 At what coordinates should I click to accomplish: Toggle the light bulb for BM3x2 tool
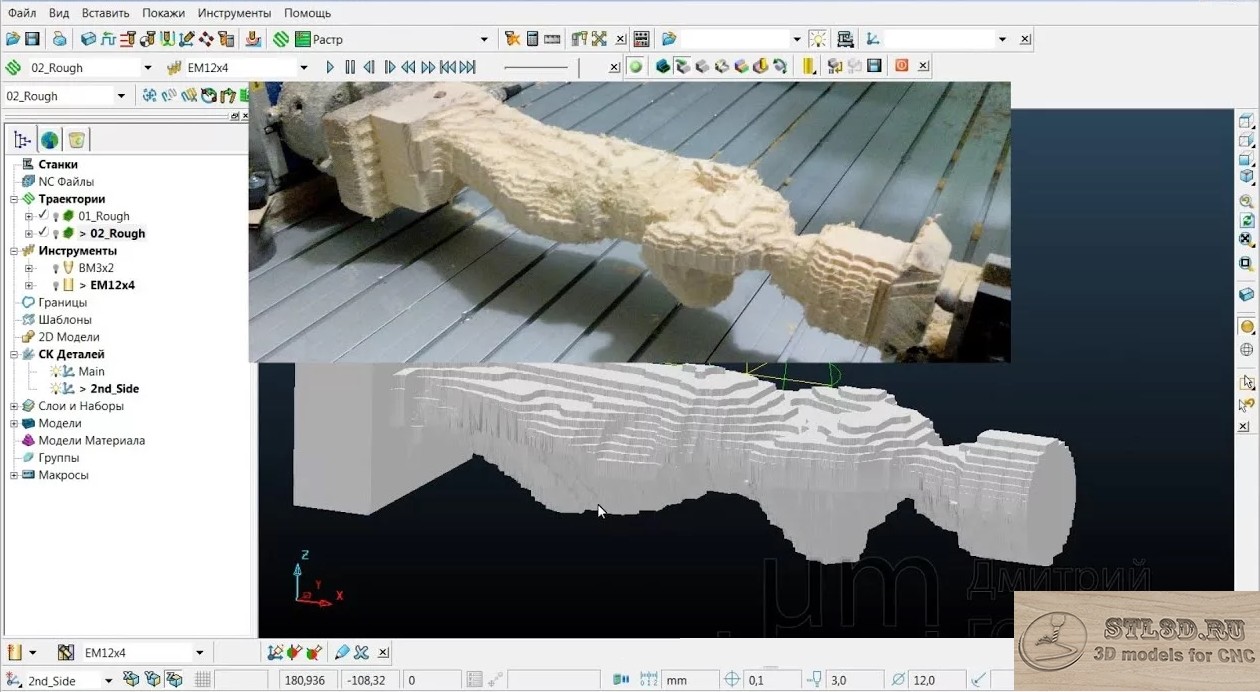(x=56, y=268)
